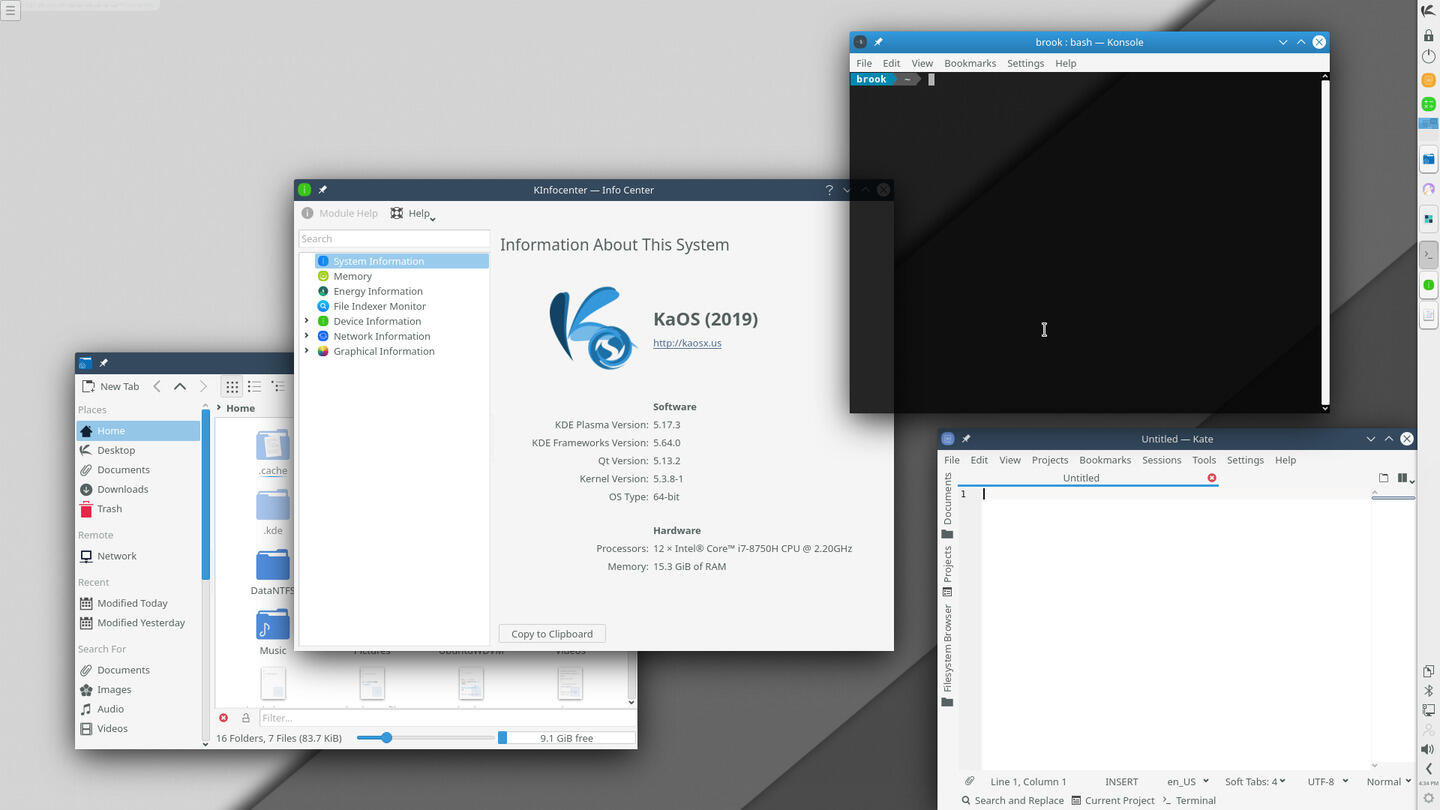Screen dimensions: 1440x810
Task: Open Trash in Dolphin Places
Action: pyautogui.click(x=109, y=509)
